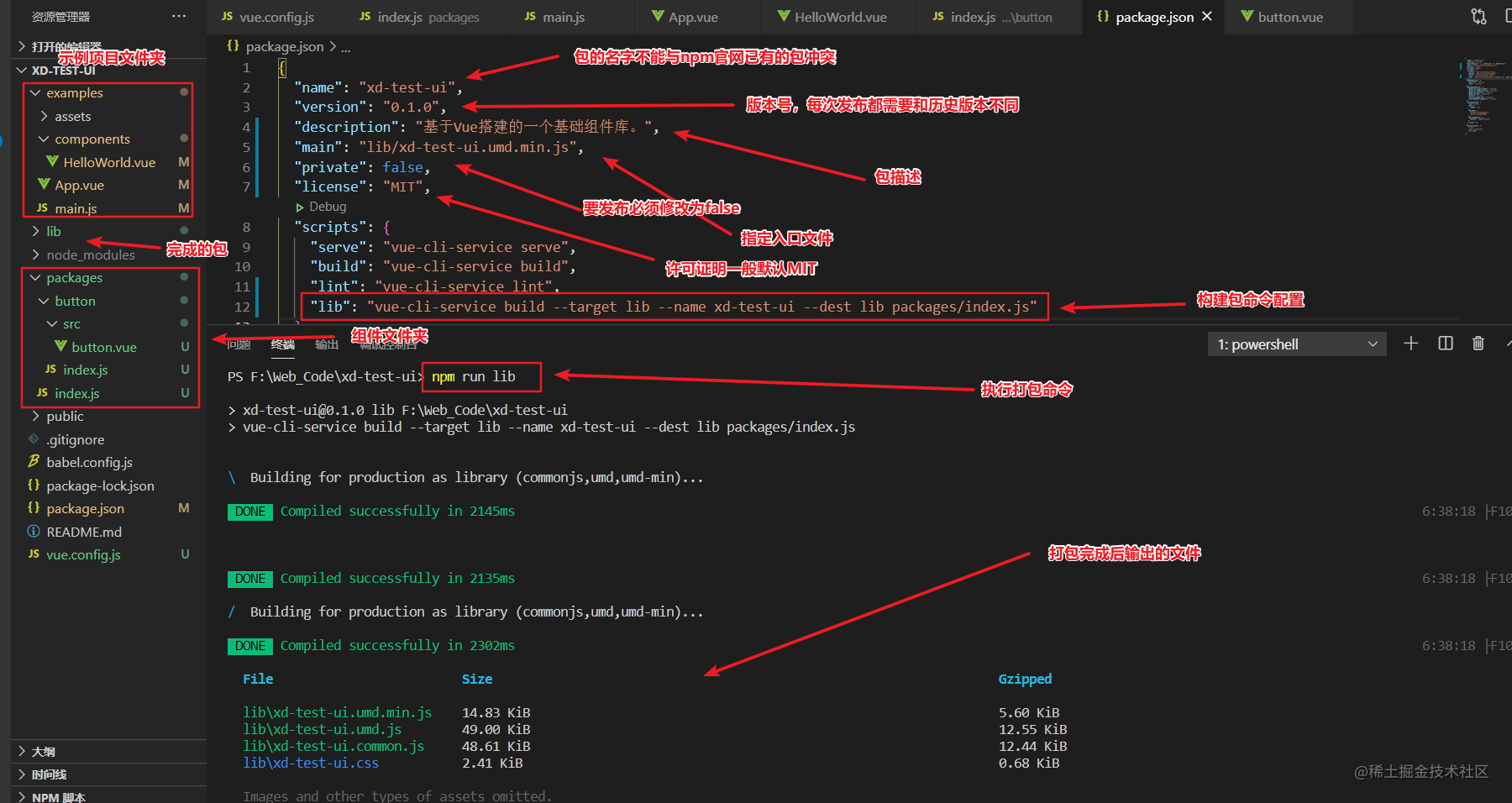Open the App.vue editor tab
Screen dimensions: 1512x803
click(693, 17)
